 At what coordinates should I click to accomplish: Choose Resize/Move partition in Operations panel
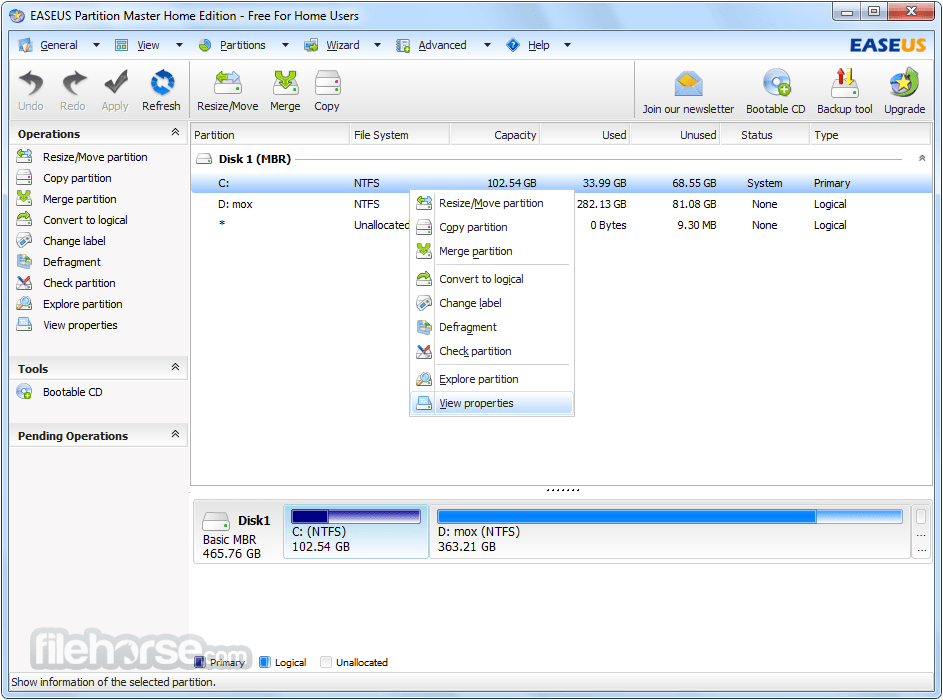[95, 157]
